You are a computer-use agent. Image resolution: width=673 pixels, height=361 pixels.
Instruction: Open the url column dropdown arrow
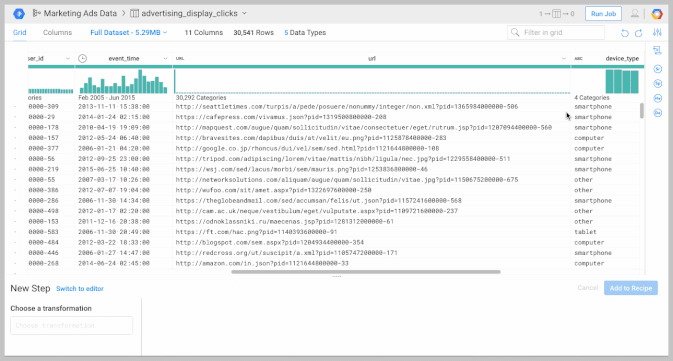[x=564, y=58]
